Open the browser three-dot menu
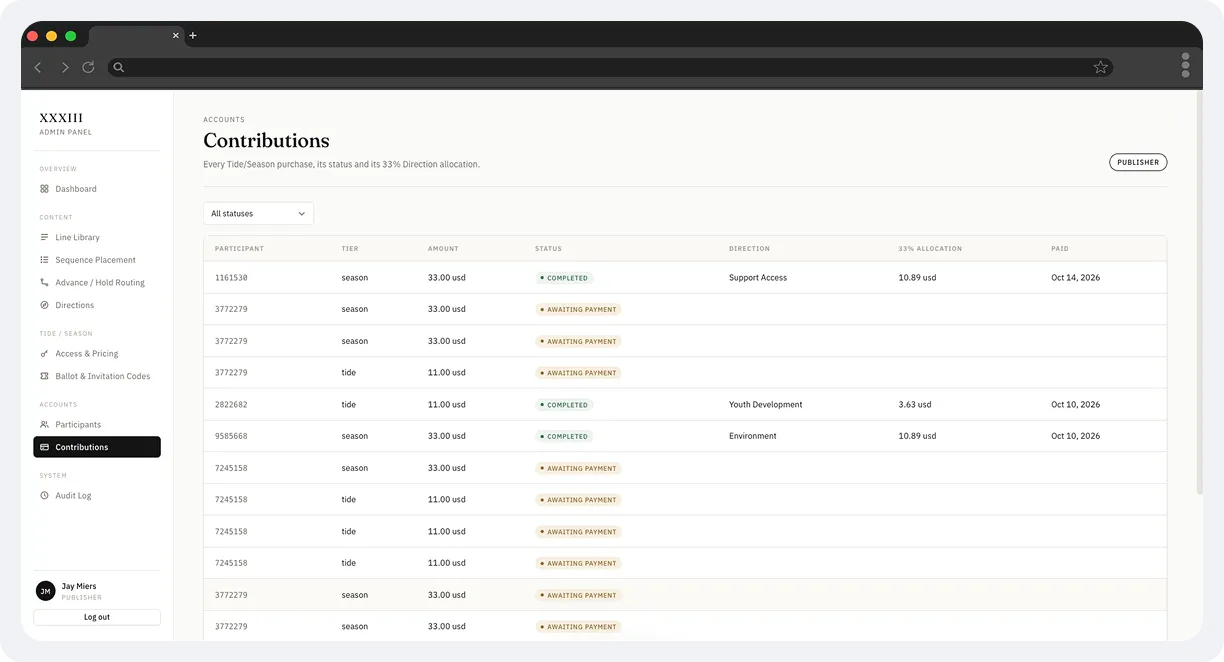 click(1186, 66)
